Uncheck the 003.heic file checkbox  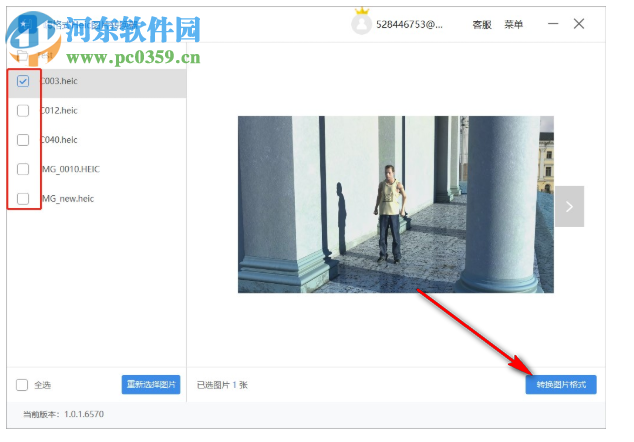pyautogui.click(x=23, y=81)
